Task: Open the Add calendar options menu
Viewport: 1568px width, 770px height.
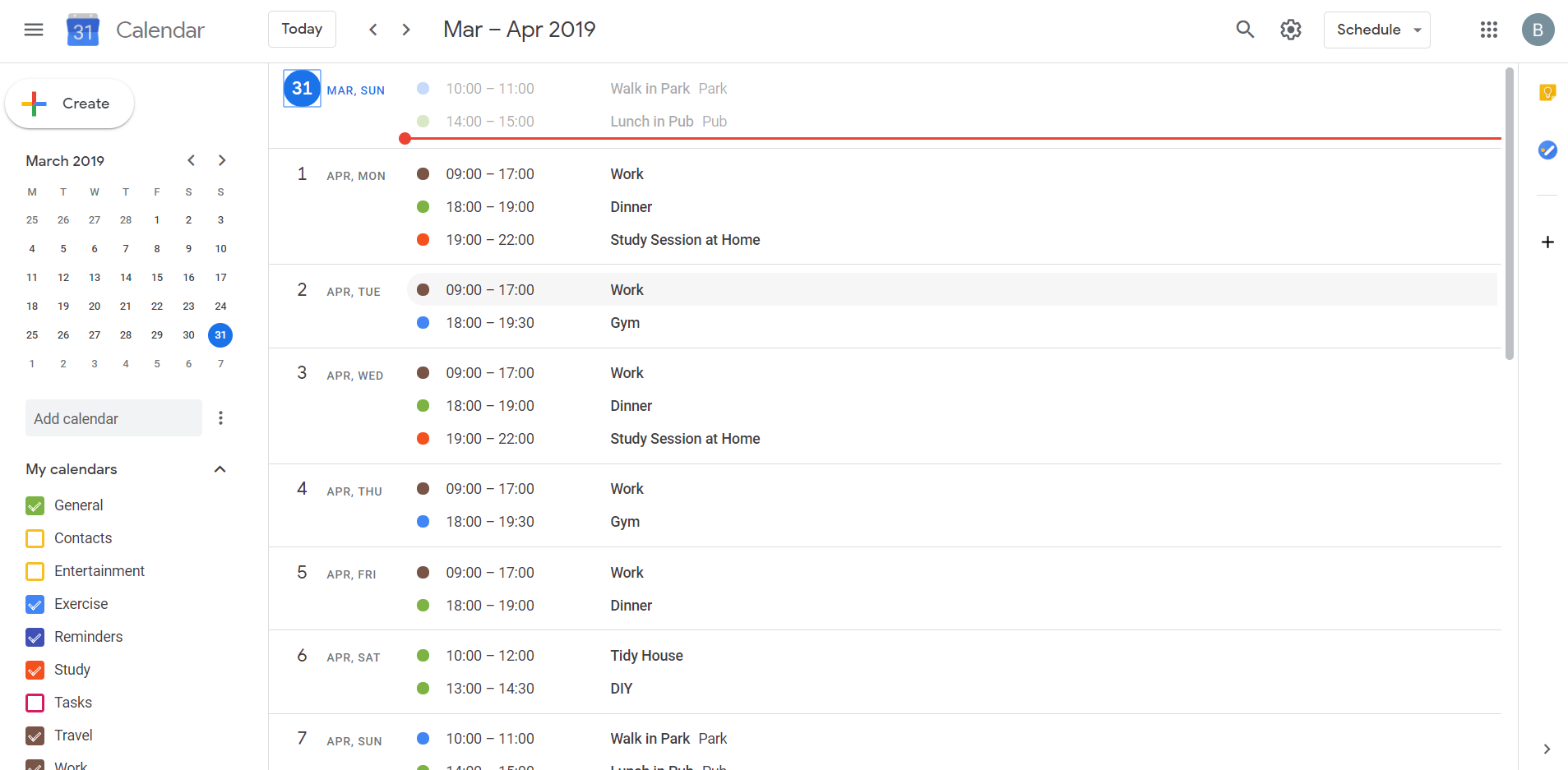Action: tap(220, 418)
